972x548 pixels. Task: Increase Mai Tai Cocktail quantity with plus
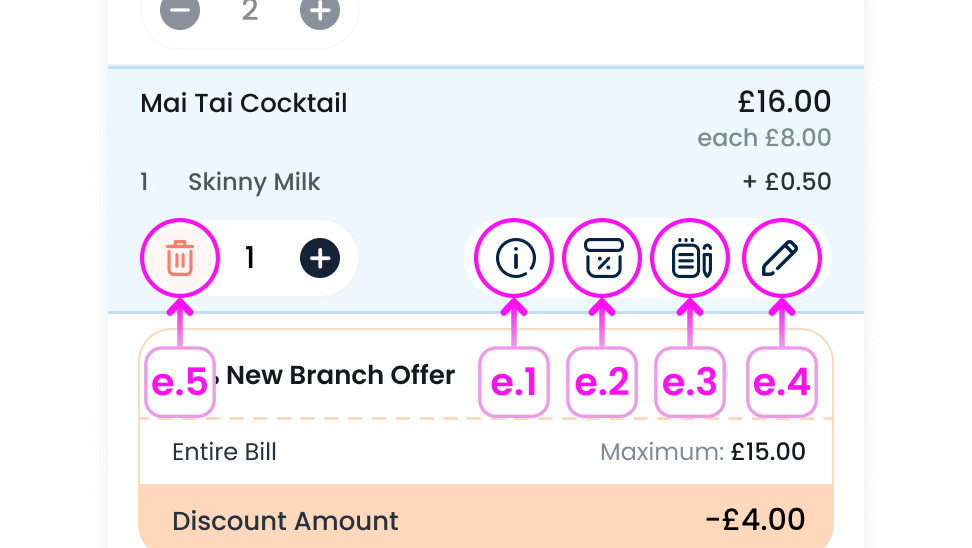click(x=320, y=259)
